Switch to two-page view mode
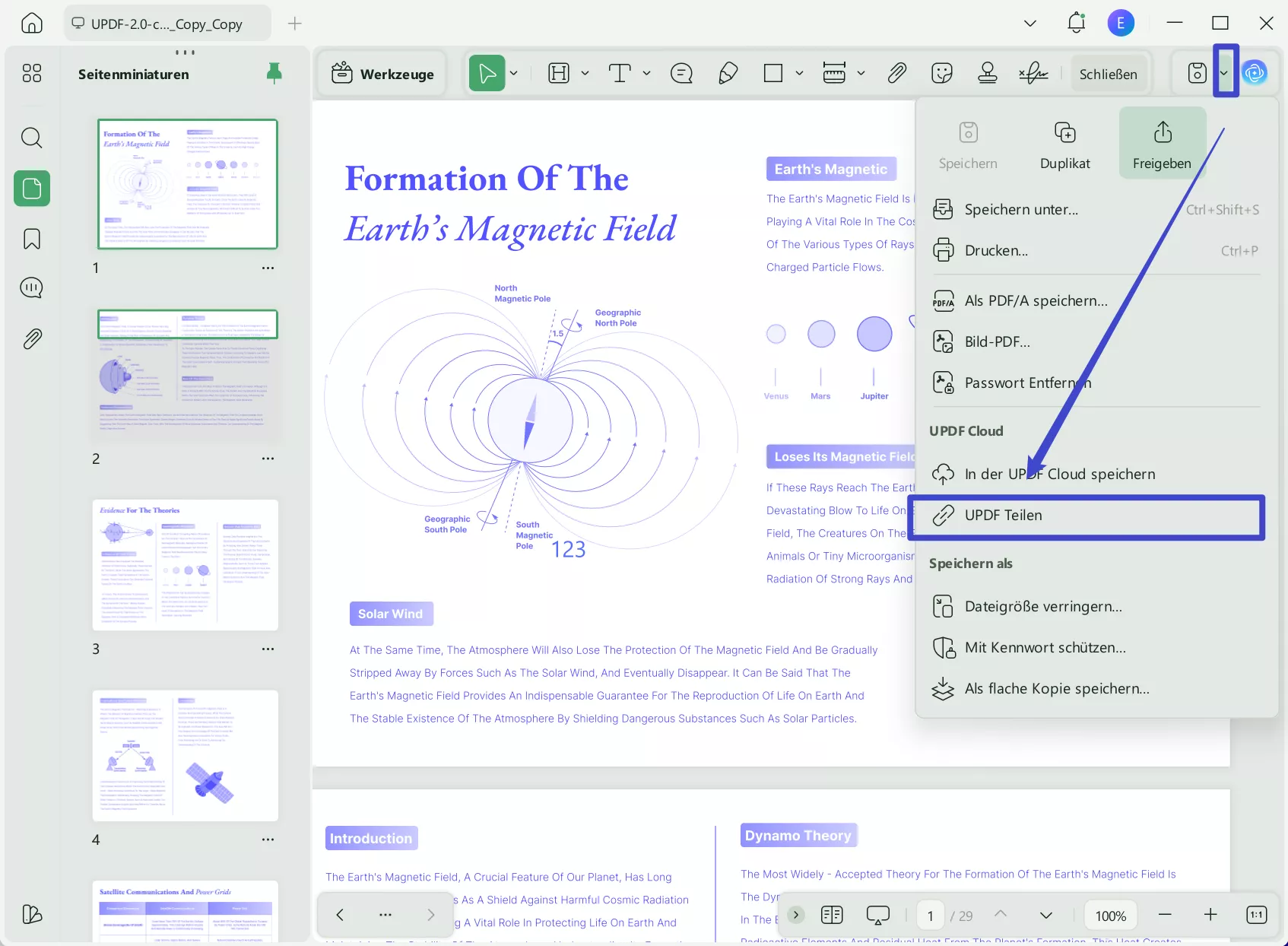Viewport: 1288px width, 946px height. [831, 915]
